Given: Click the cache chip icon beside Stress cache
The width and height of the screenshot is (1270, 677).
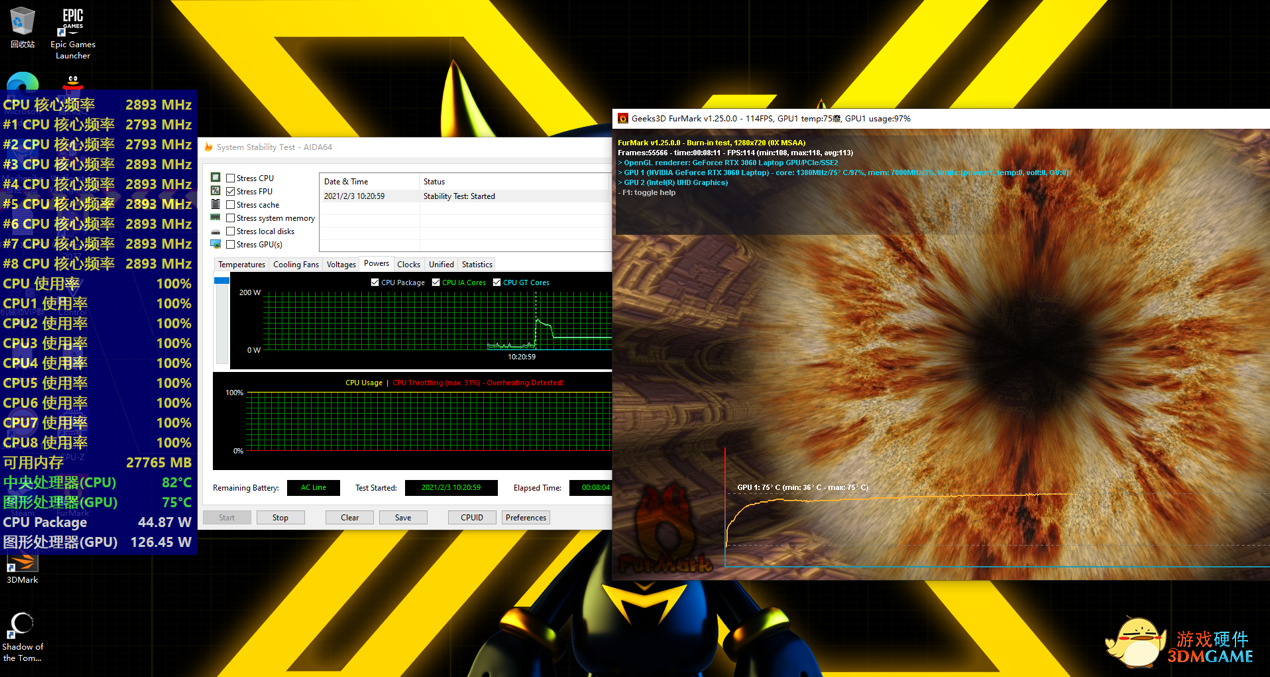Looking at the screenshot, I should coord(215,204).
